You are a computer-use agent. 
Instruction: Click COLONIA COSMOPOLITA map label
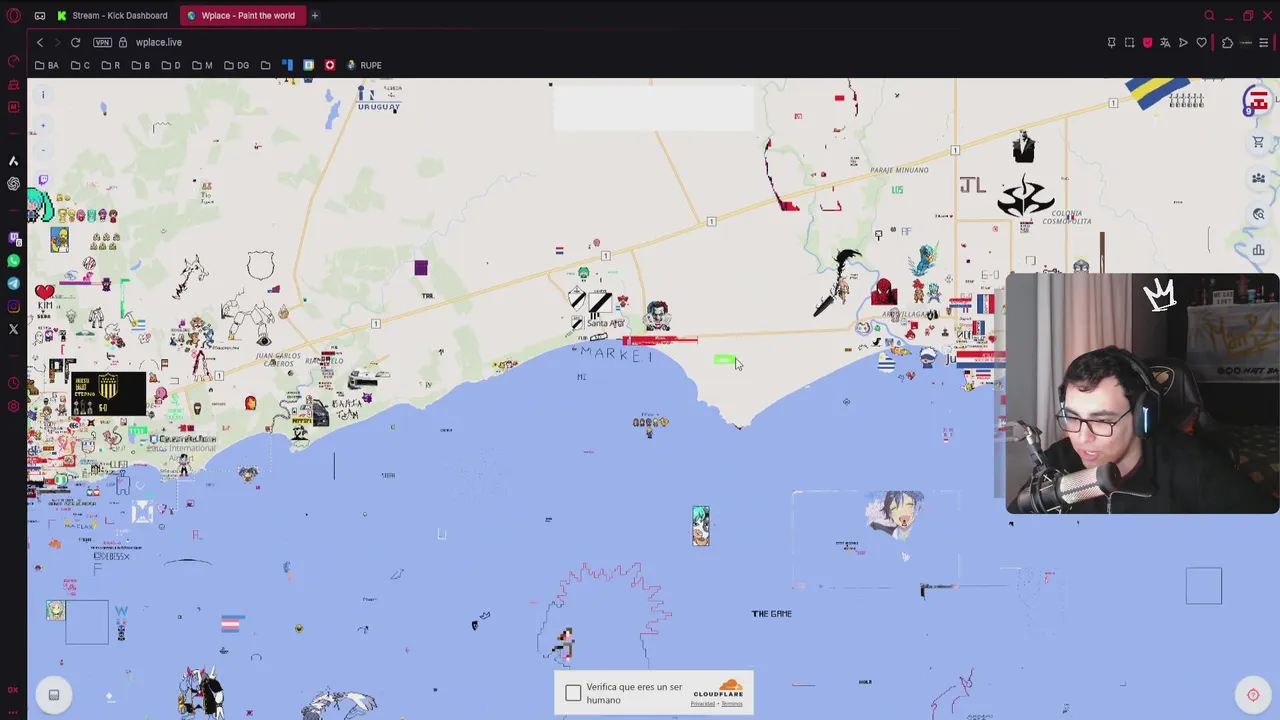coord(1066,217)
